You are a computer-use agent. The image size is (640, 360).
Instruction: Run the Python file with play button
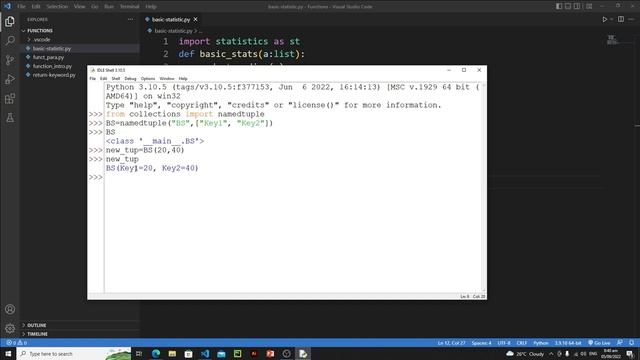click(604, 19)
